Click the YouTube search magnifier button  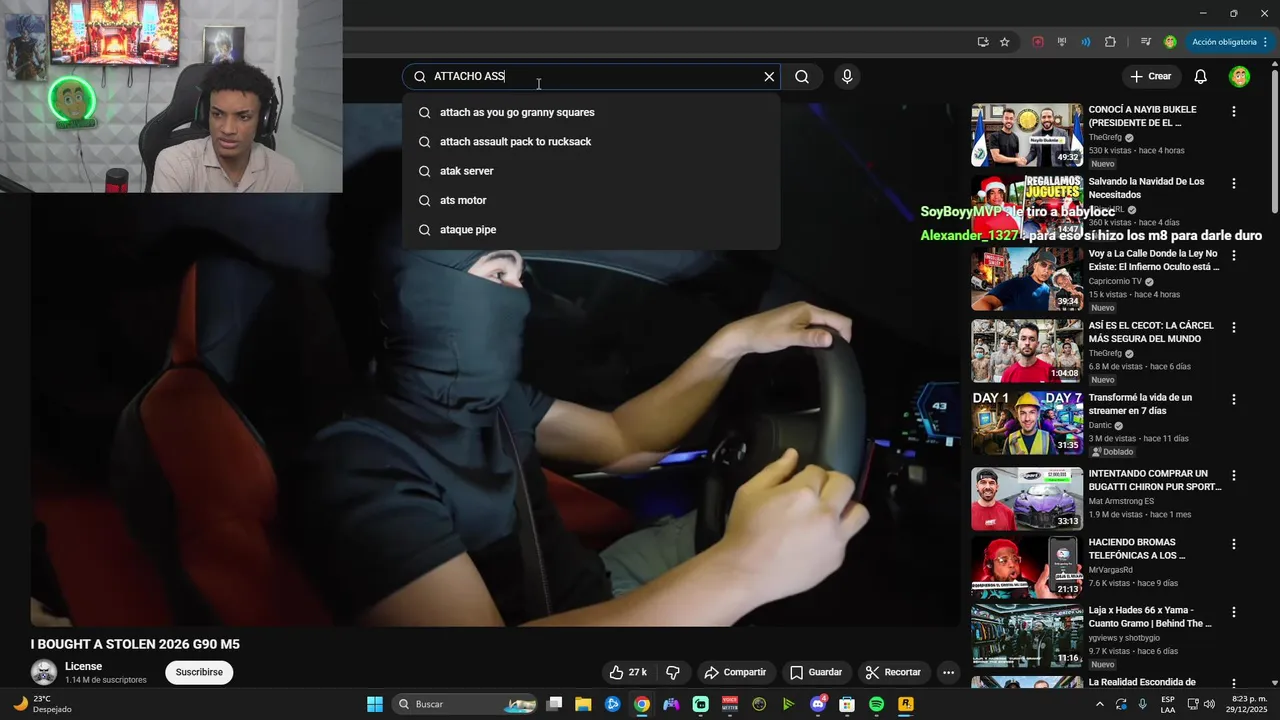click(802, 77)
